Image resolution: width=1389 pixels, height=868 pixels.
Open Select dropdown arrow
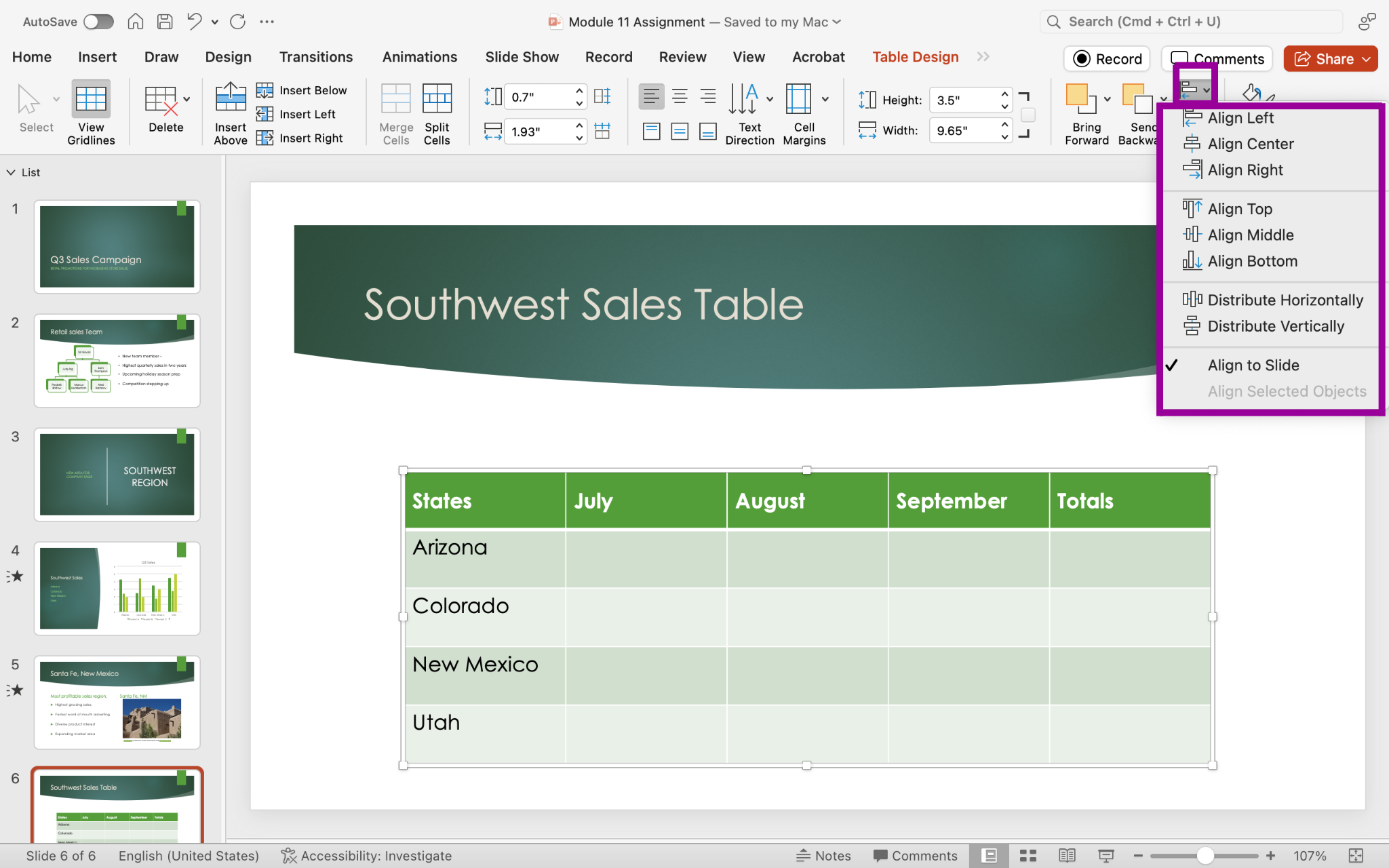(56, 99)
